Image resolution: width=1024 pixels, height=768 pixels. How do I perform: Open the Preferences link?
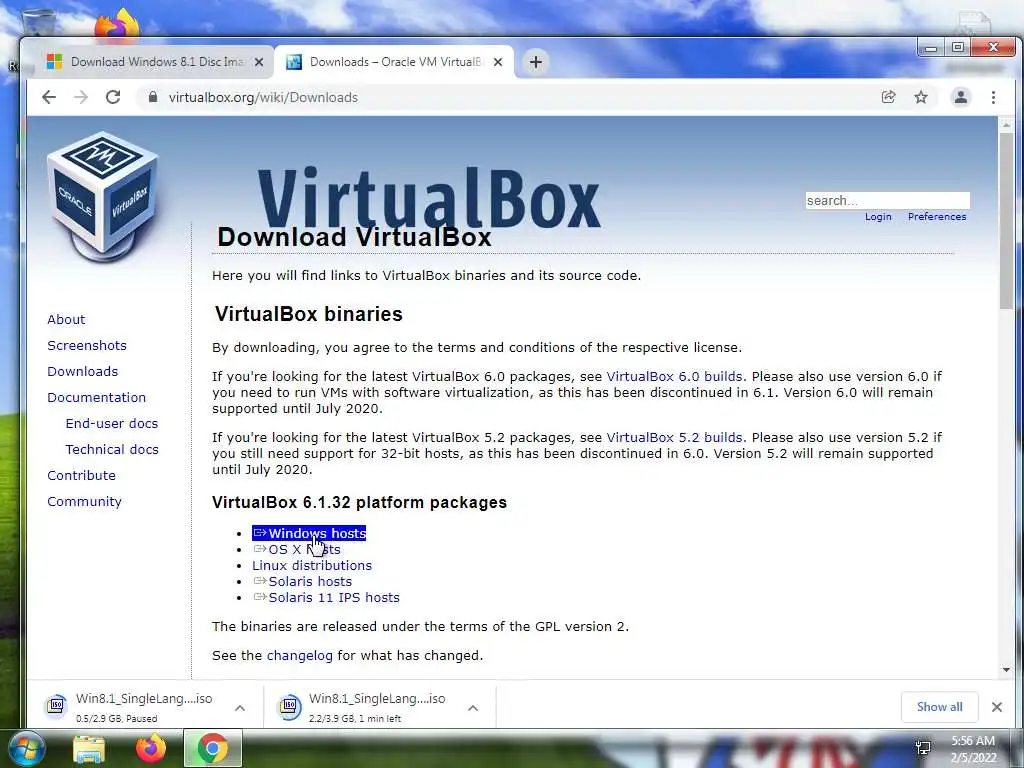pos(936,217)
